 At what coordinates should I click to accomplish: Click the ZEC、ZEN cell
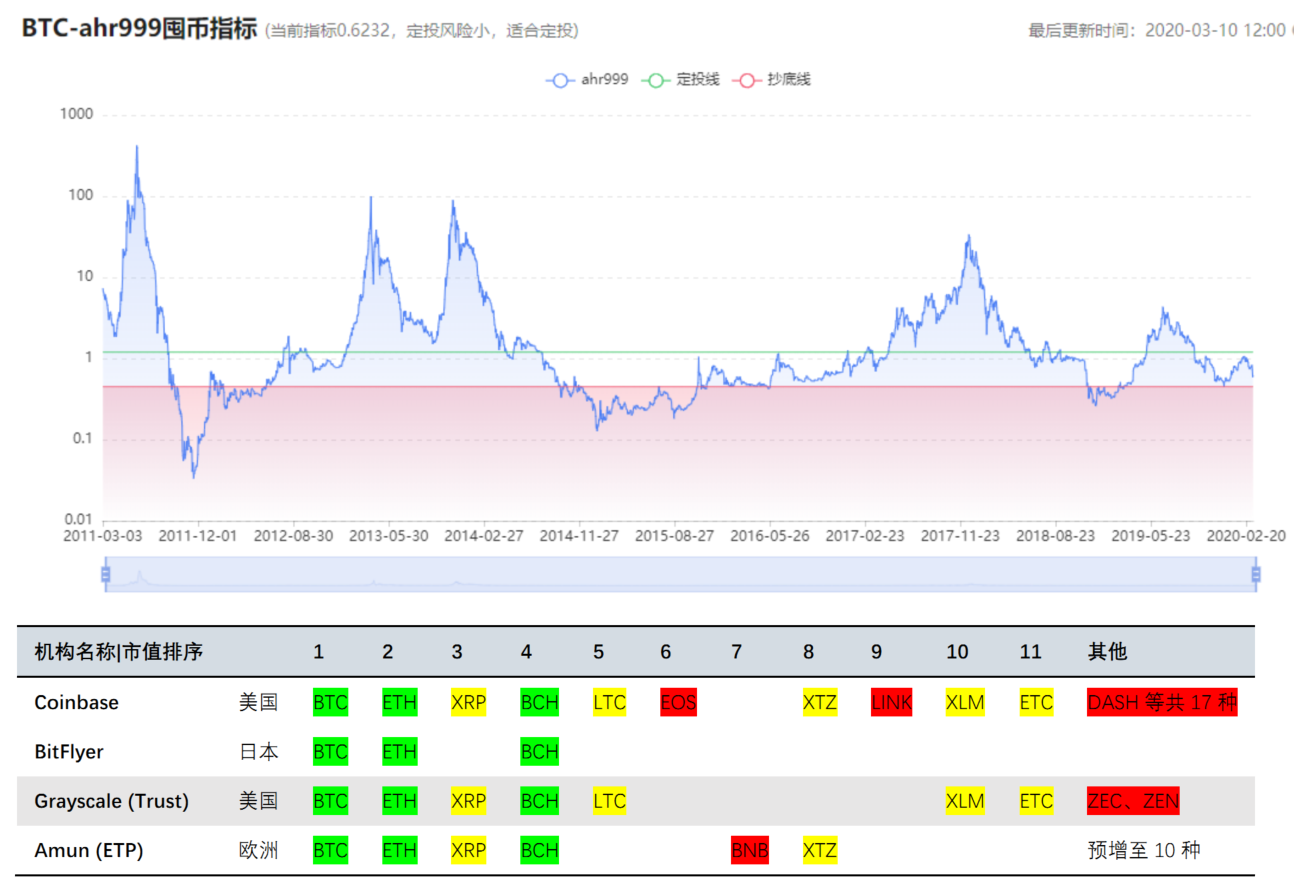pyautogui.click(x=1133, y=801)
